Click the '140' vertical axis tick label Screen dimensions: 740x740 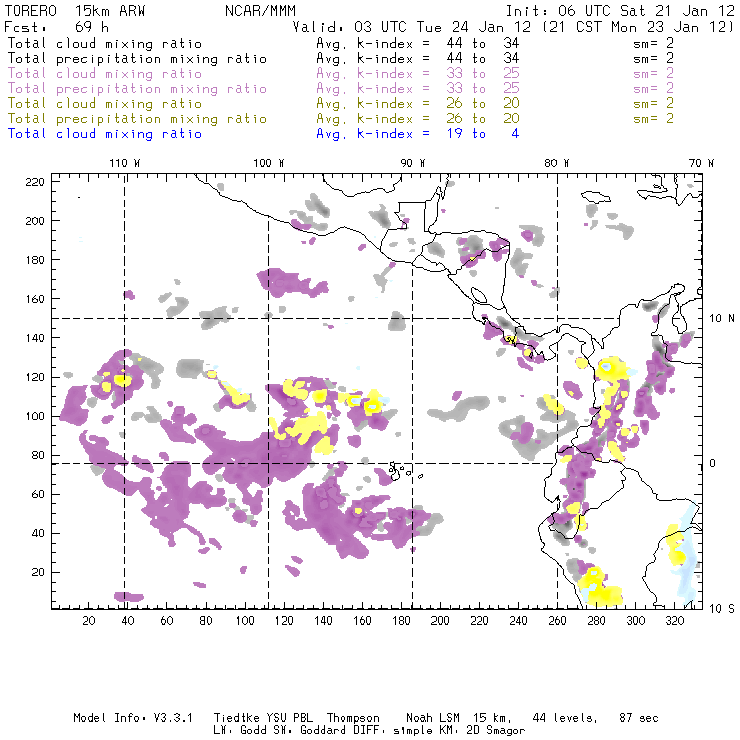coord(35,338)
